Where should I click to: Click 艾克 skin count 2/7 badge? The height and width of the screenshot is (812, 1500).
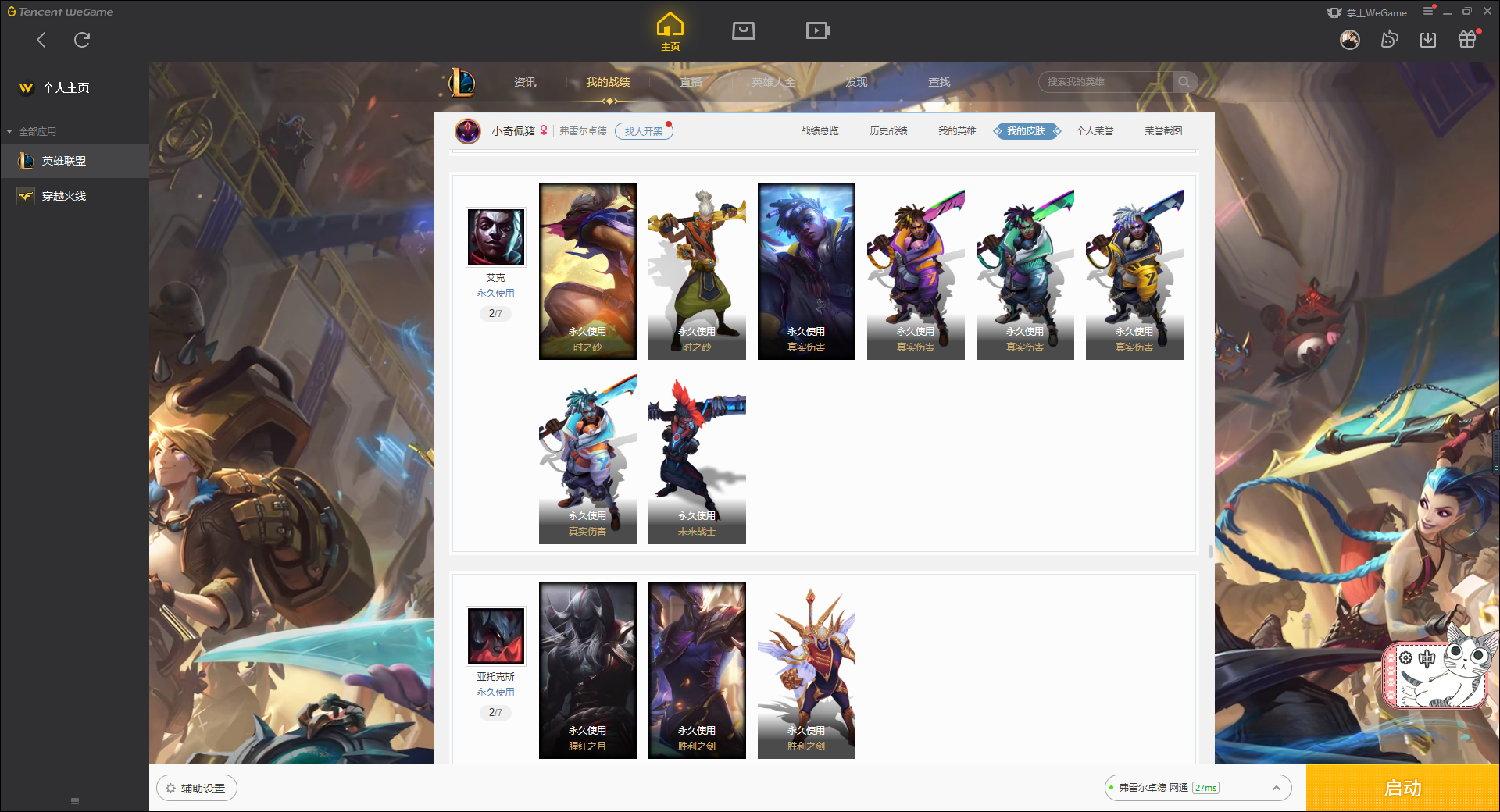(x=495, y=313)
